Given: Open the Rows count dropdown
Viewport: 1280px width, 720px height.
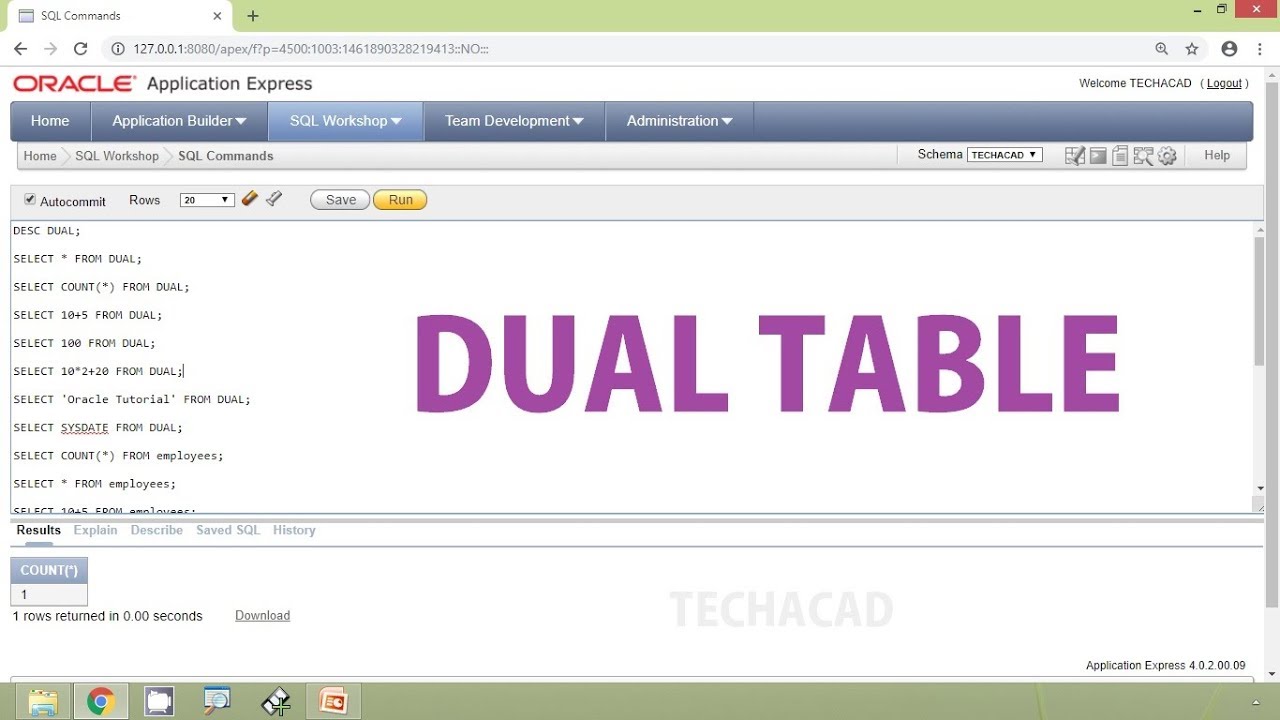Looking at the screenshot, I should 207,200.
